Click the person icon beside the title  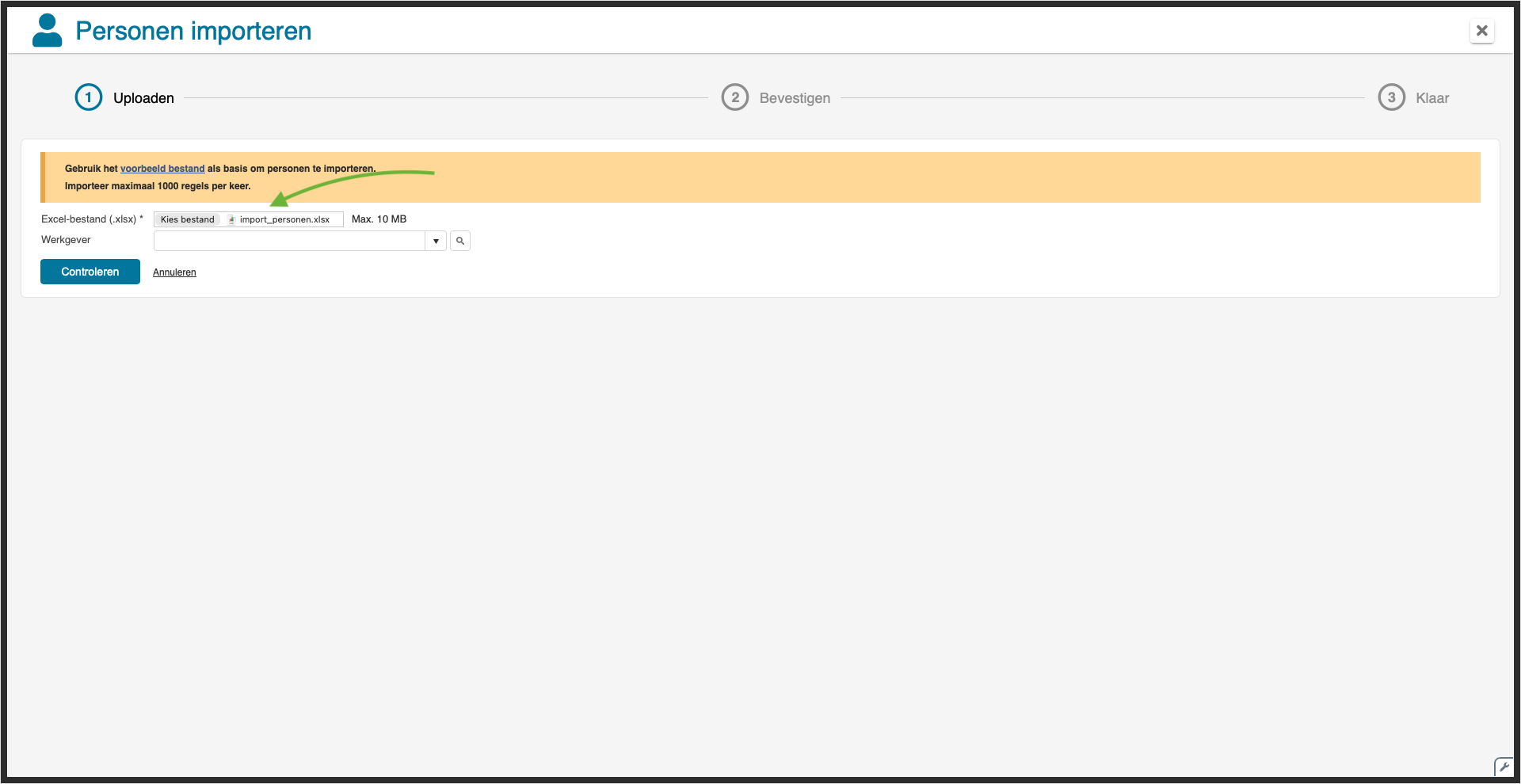coord(47,31)
